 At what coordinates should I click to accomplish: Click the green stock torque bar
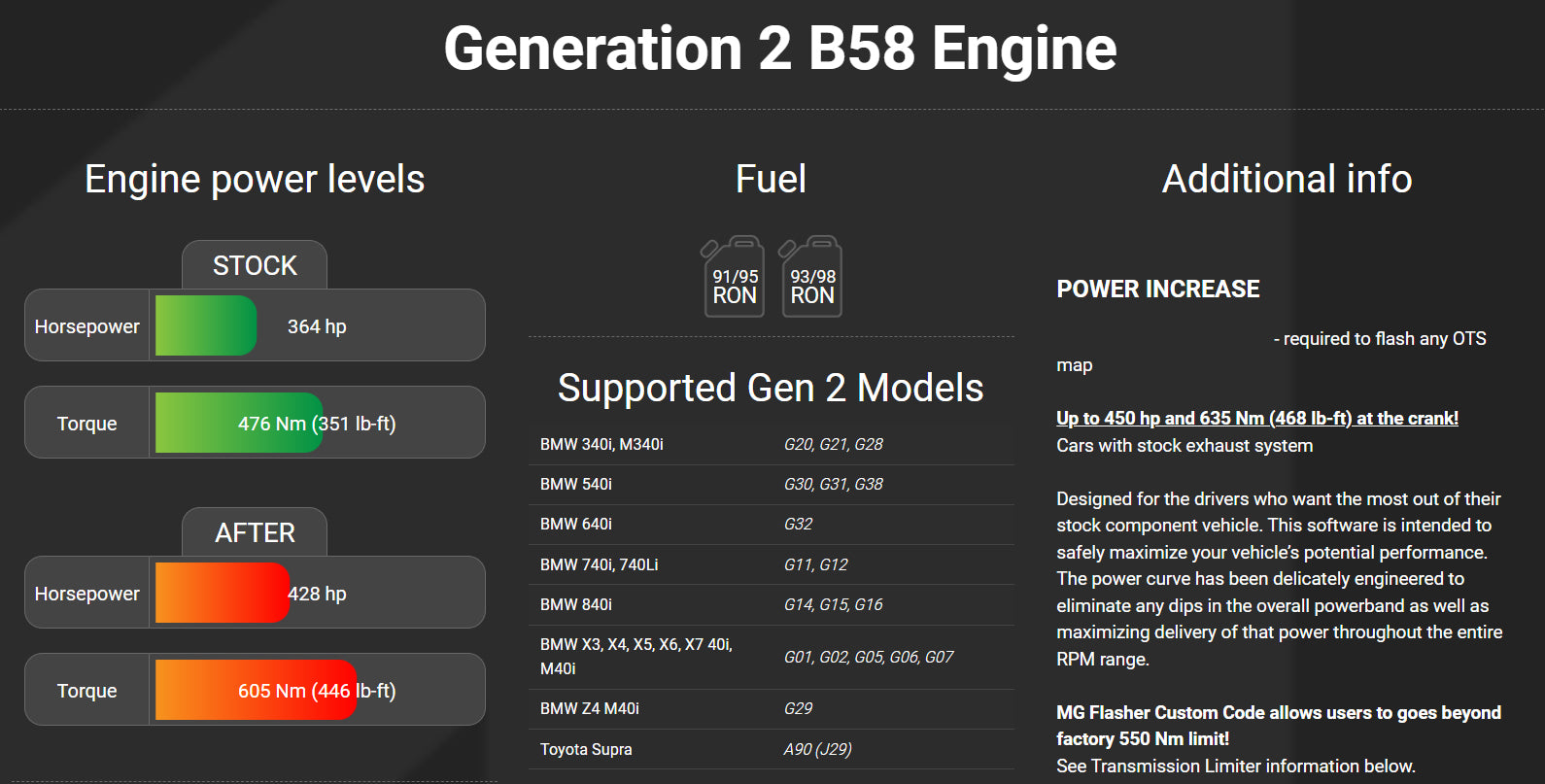click(239, 423)
